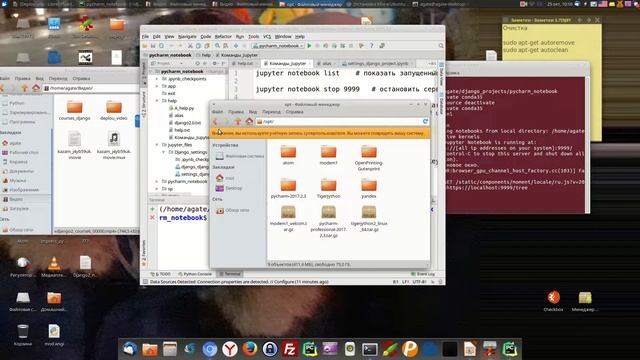Expand the sp folder in project tree

tap(156, 189)
